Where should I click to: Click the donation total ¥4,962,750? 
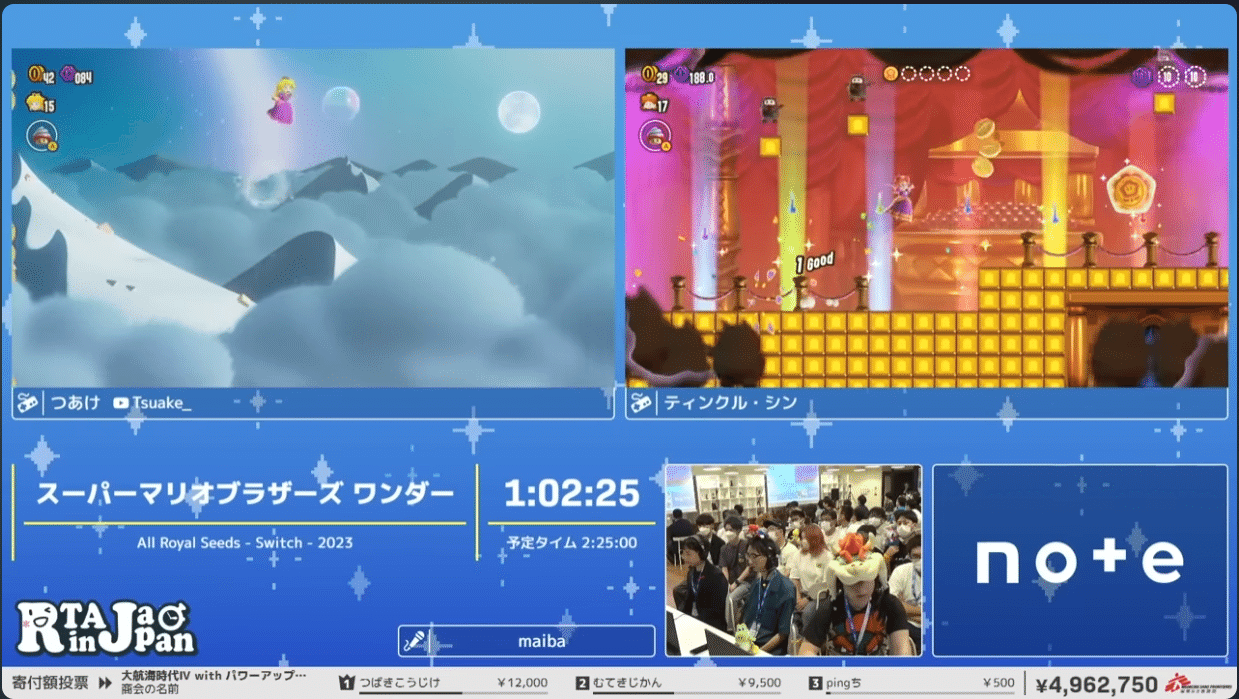[1097, 685]
